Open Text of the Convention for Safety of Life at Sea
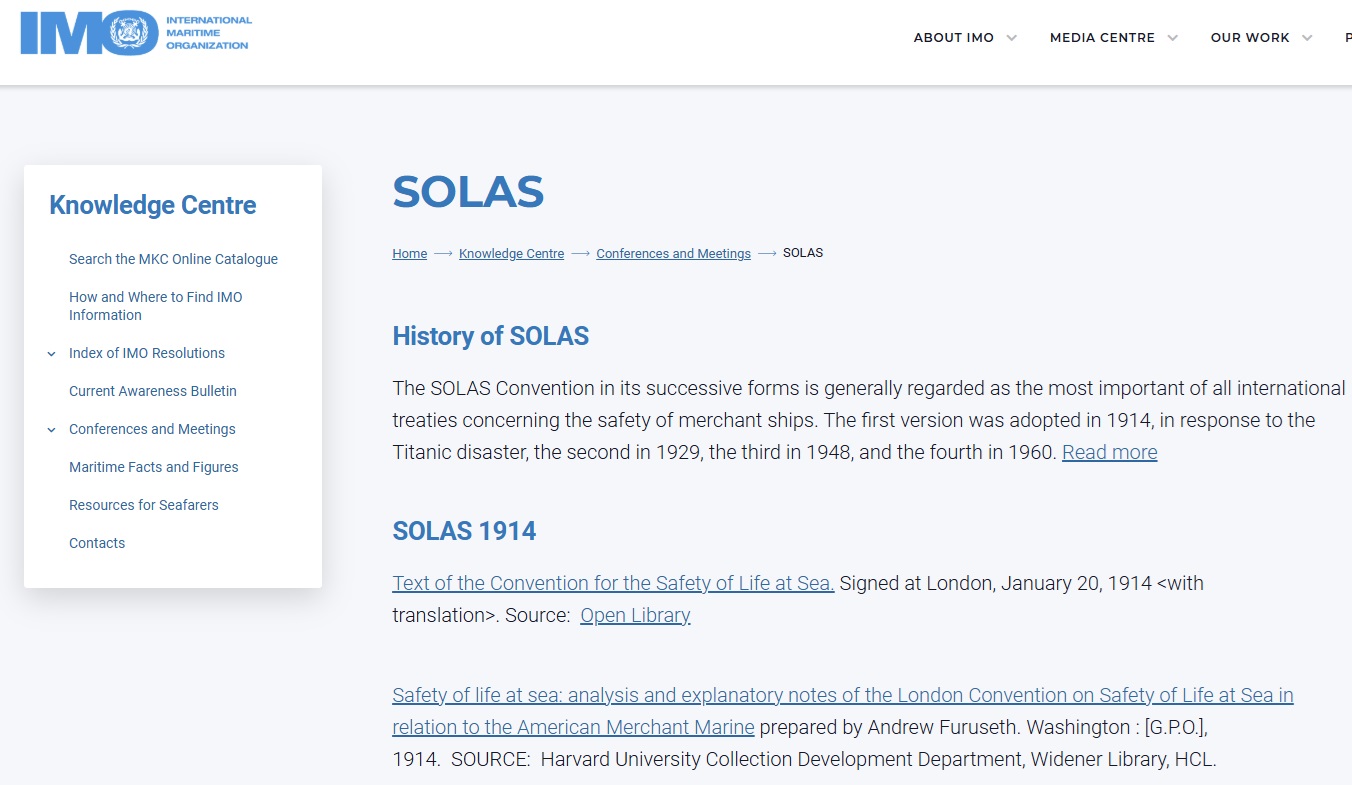 click(613, 583)
